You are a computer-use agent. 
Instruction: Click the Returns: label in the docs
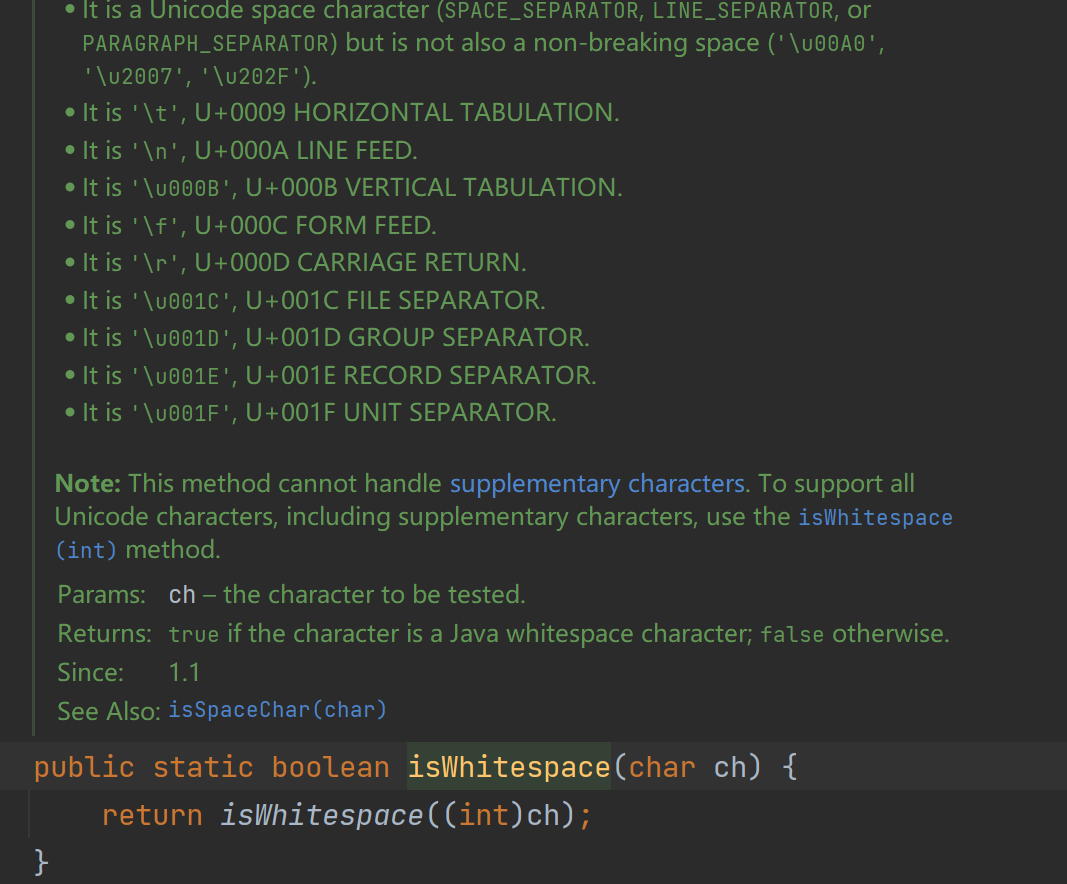click(x=105, y=634)
